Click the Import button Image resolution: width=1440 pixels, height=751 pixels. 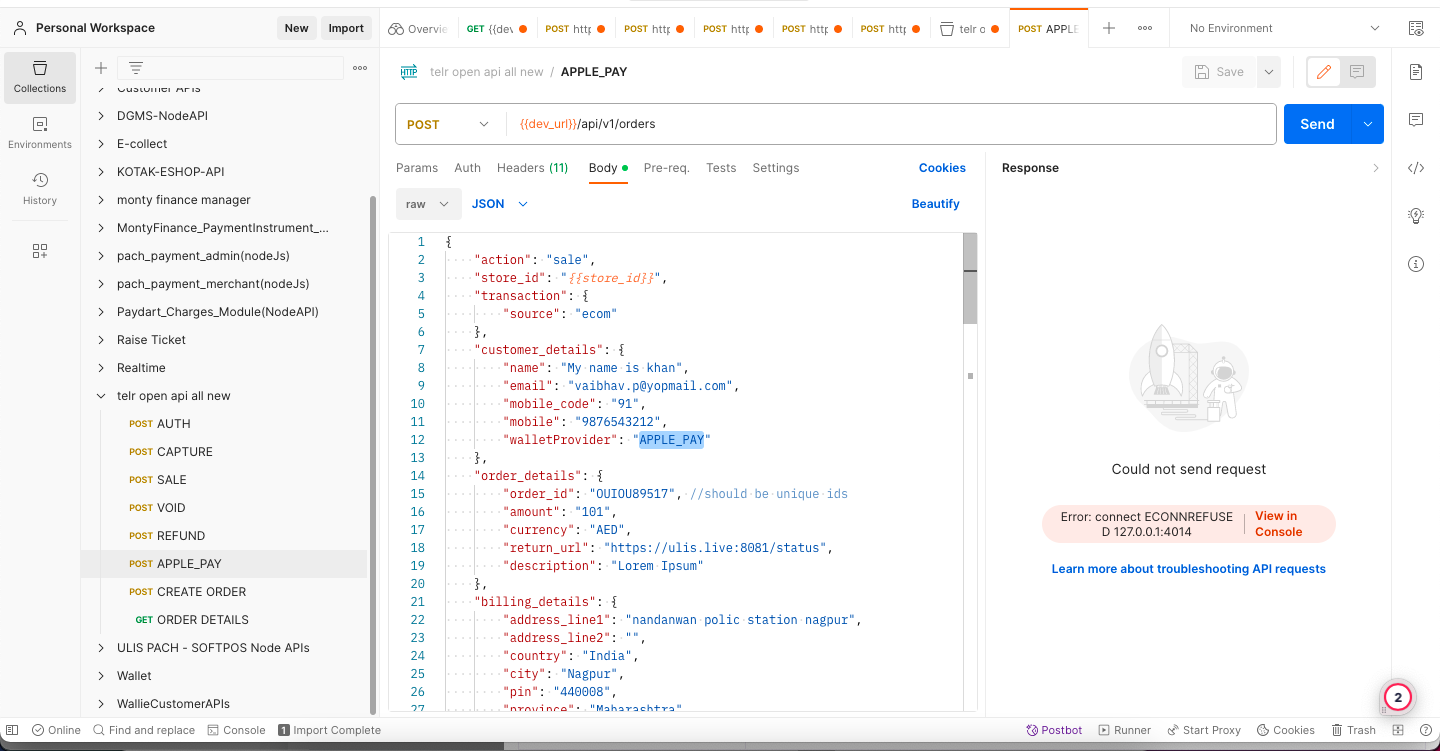[x=346, y=28]
